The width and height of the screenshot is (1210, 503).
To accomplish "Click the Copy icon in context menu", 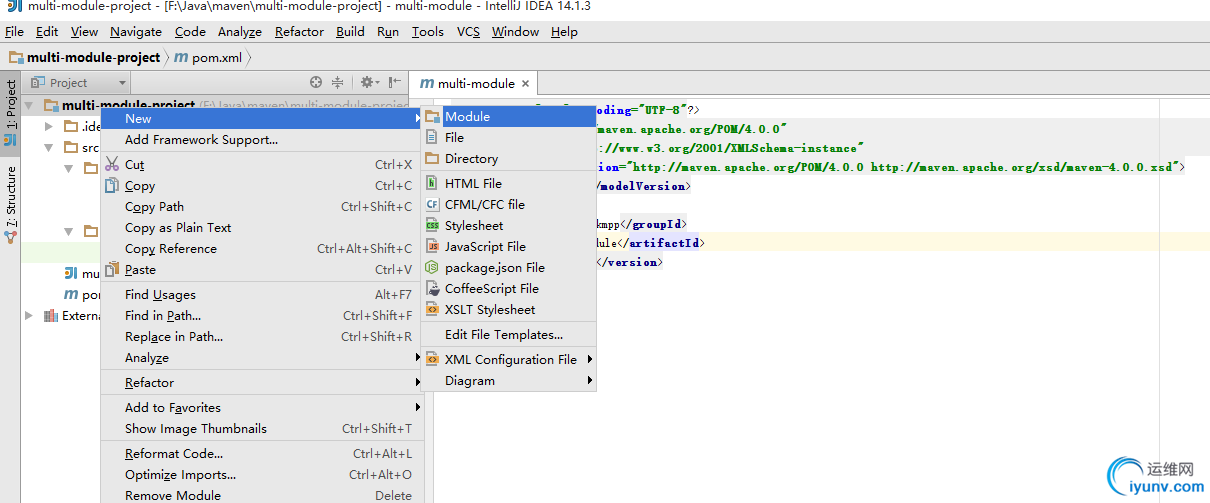I will (x=112, y=185).
